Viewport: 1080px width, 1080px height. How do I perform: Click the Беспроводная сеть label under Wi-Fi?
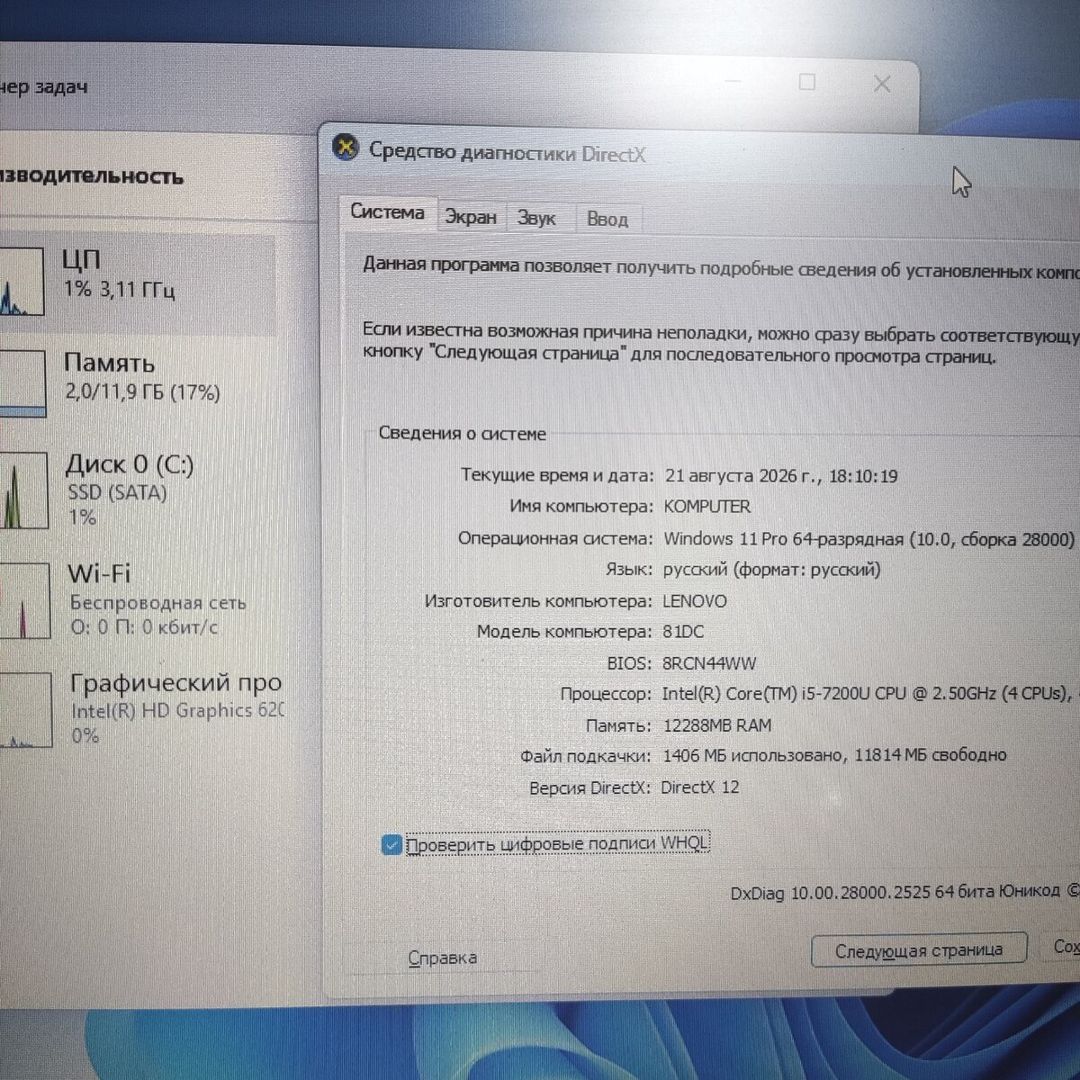pos(158,603)
